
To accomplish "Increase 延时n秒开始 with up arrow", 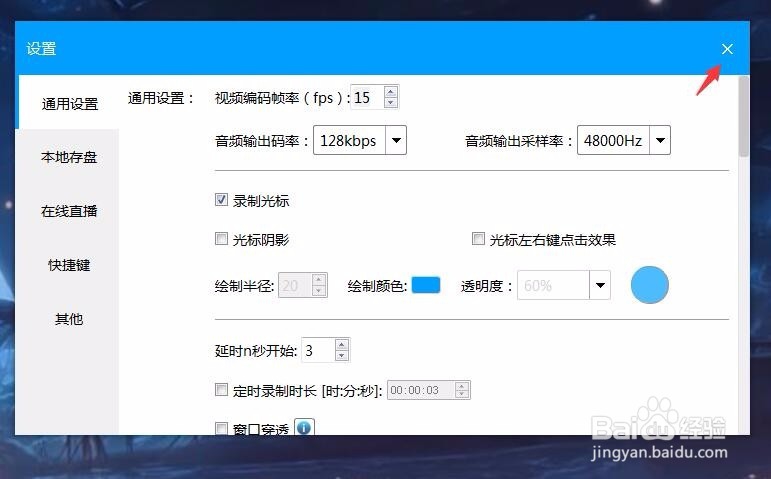I will click(x=342, y=345).
